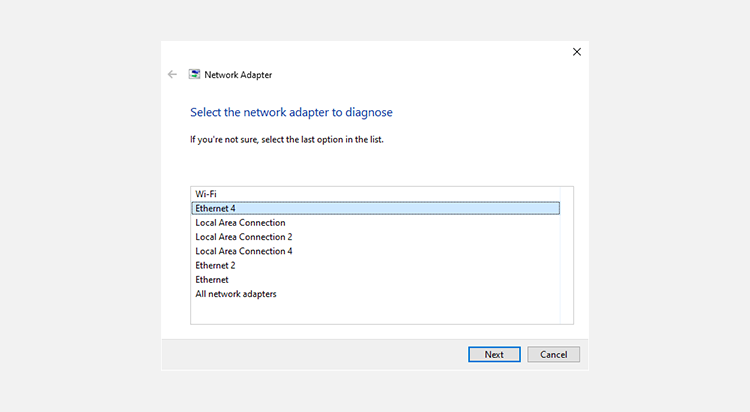The image size is (750, 412).
Task: Click the back arrow in the dialog
Action: tap(172, 74)
